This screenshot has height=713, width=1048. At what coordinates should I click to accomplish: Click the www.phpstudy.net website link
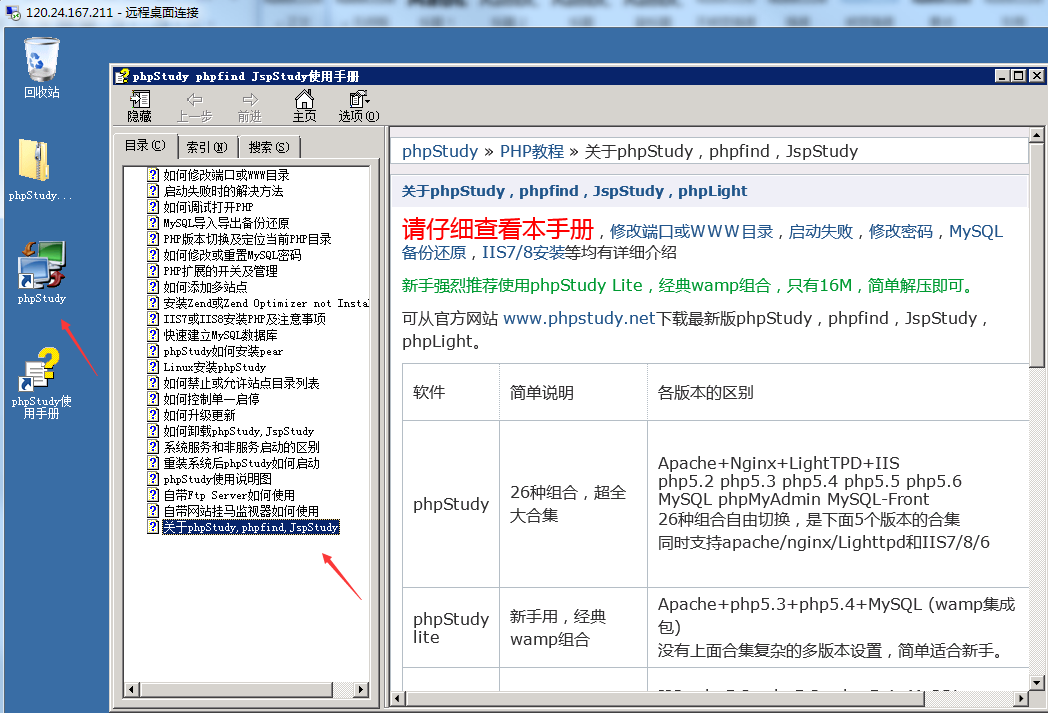click(x=578, y=319)
